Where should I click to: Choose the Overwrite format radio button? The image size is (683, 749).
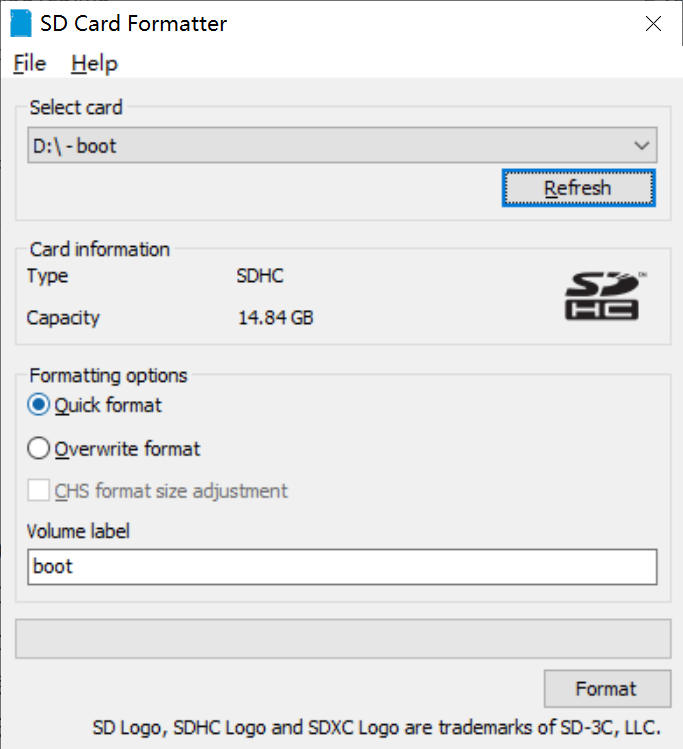pos(40,449)
